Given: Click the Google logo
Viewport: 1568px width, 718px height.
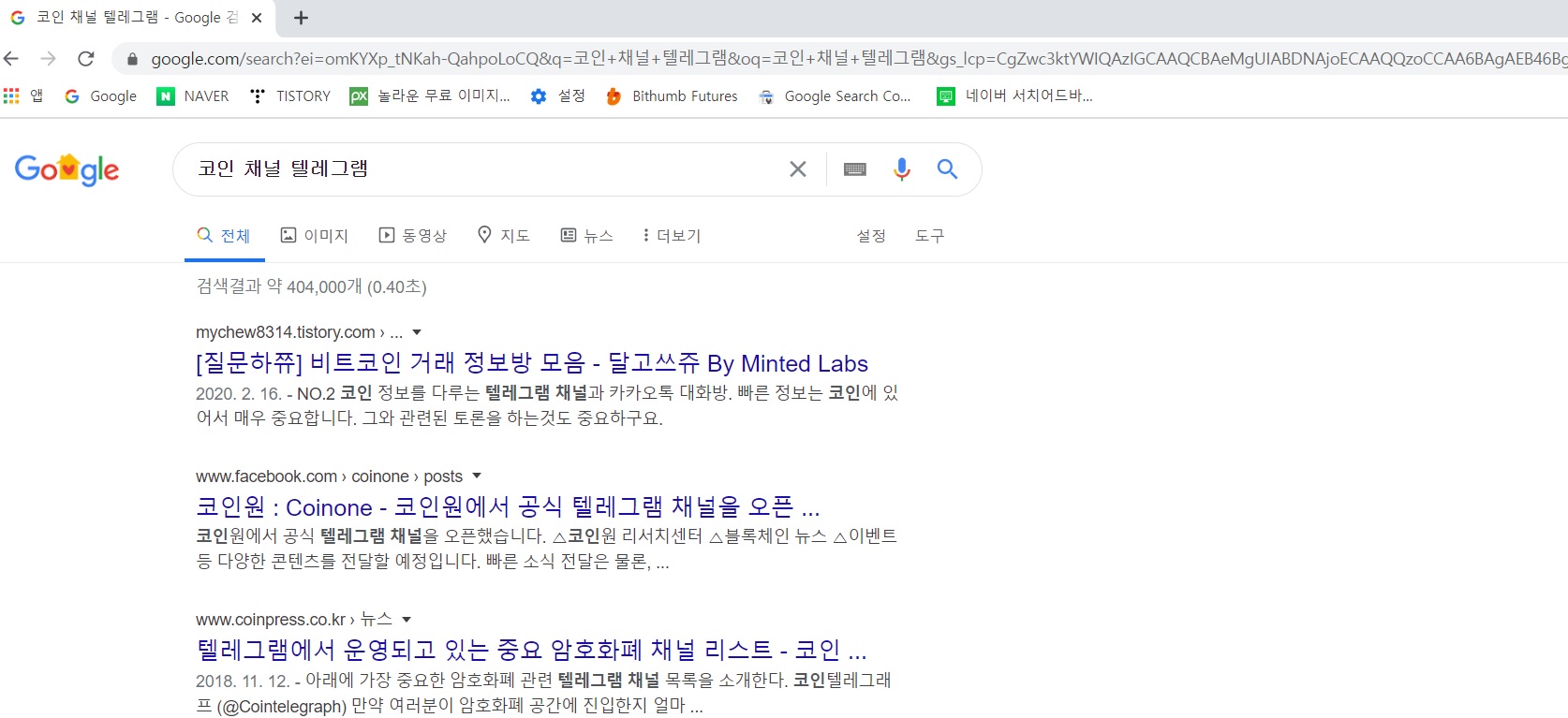Looking at the screenshot, I should [x=67, y=169].
